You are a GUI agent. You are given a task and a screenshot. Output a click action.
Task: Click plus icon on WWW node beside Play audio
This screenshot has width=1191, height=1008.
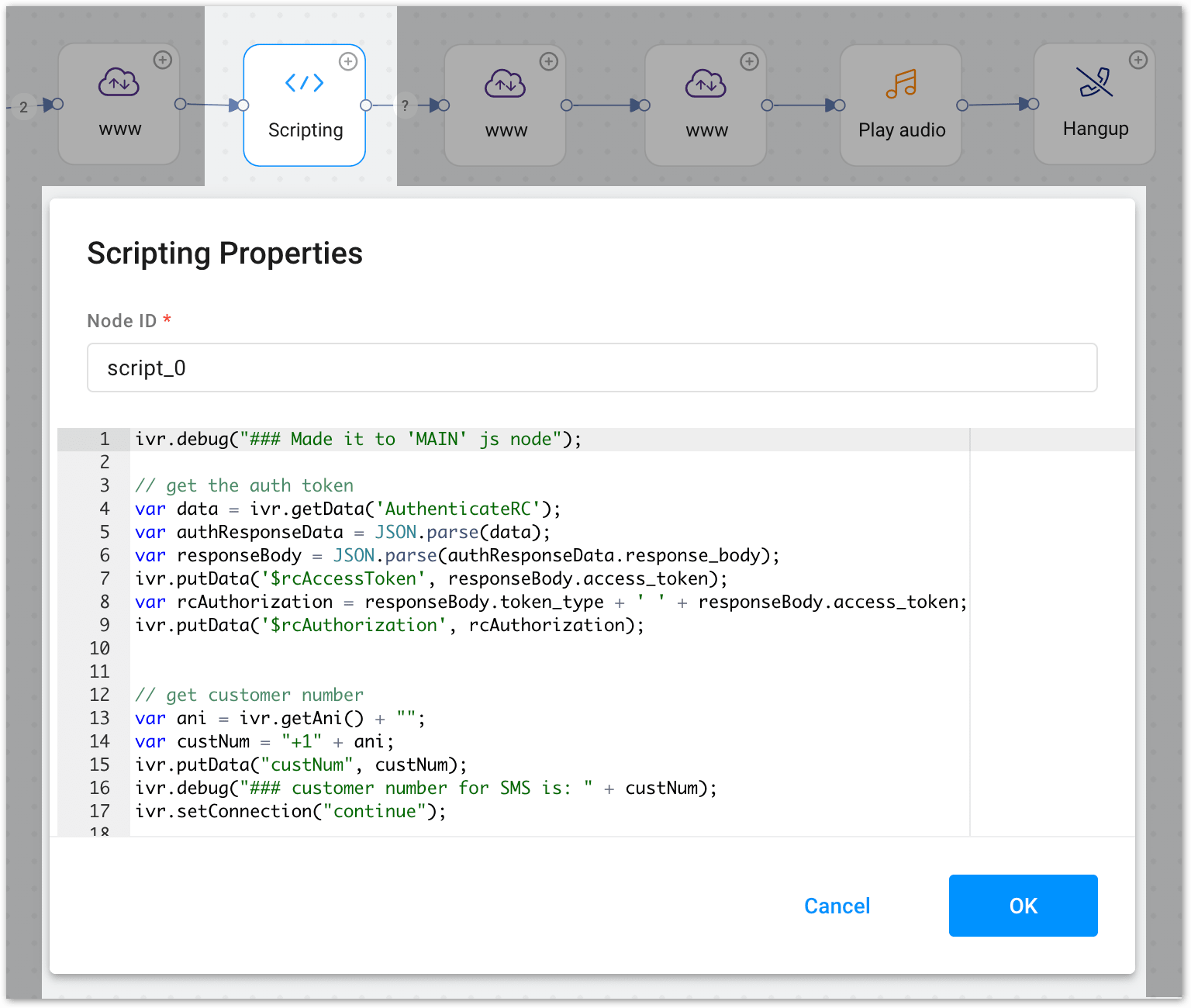tap(749, 62)
